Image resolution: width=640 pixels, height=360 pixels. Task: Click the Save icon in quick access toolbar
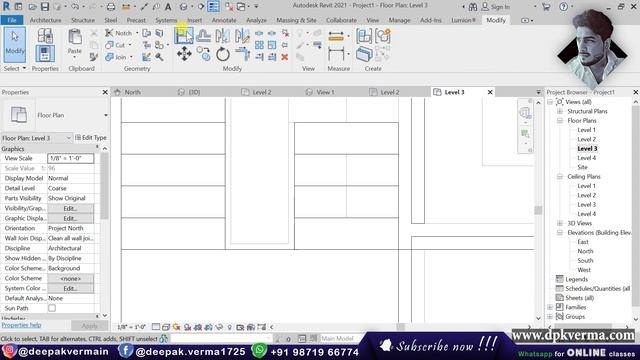click(45, 7)
